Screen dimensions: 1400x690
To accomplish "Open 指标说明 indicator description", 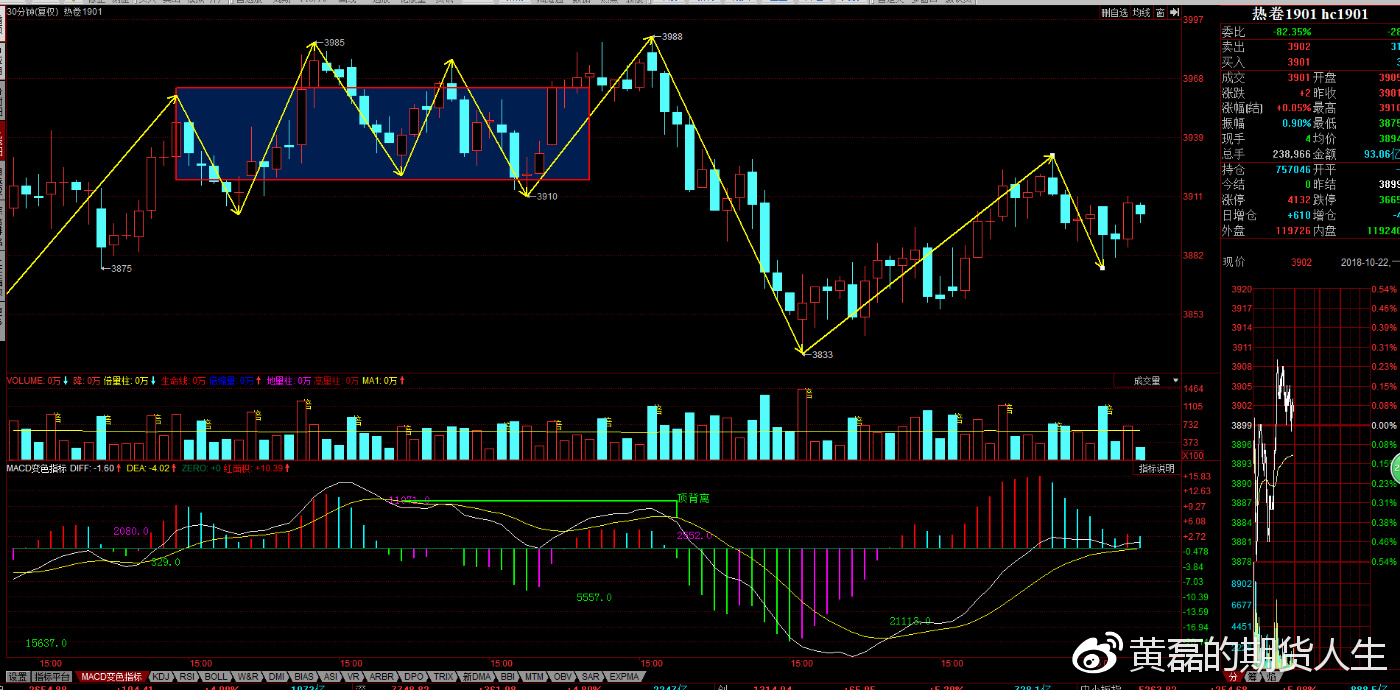I will click(1157, 468).
